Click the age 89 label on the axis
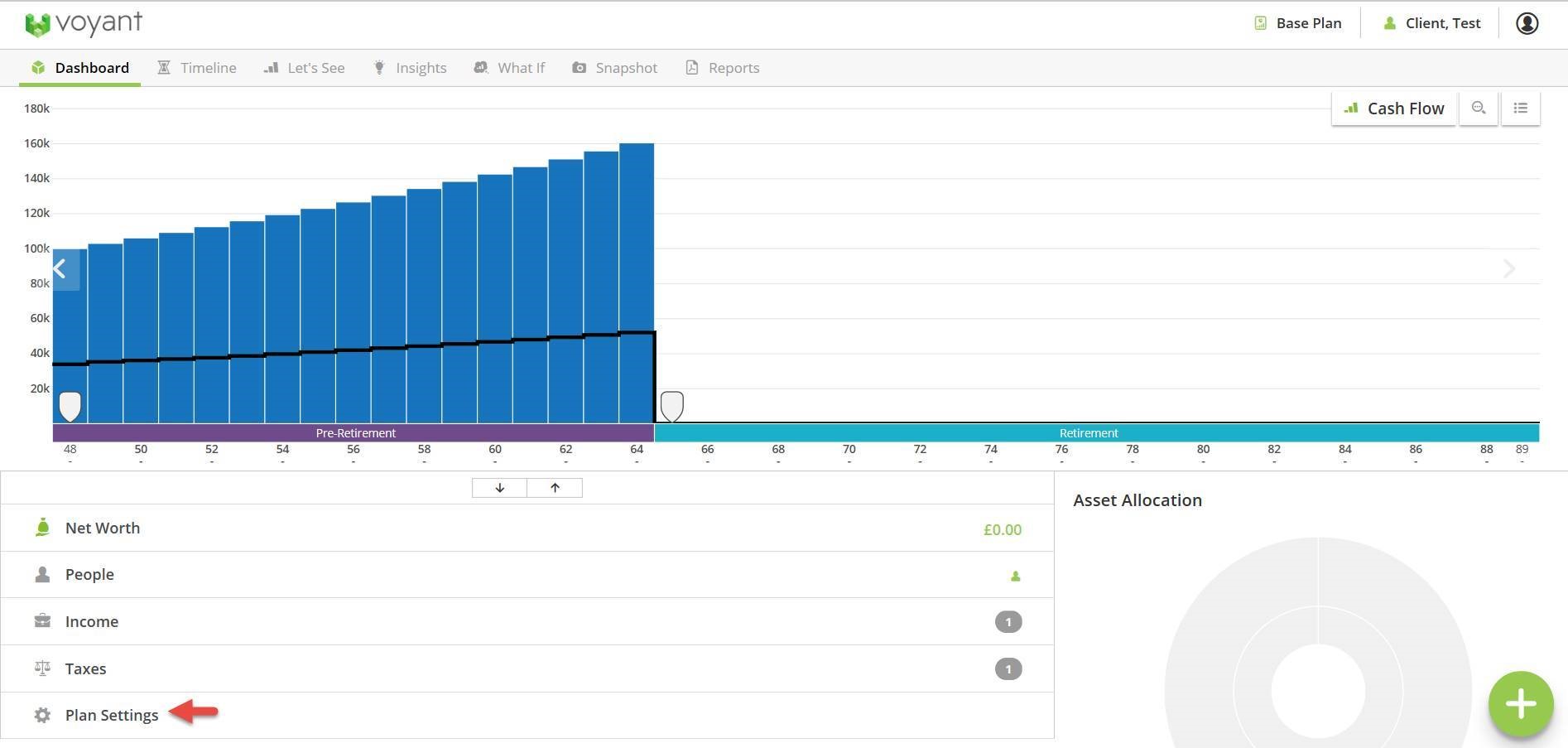This screenshot has height=748, width=1568. tap(1522, 449)
